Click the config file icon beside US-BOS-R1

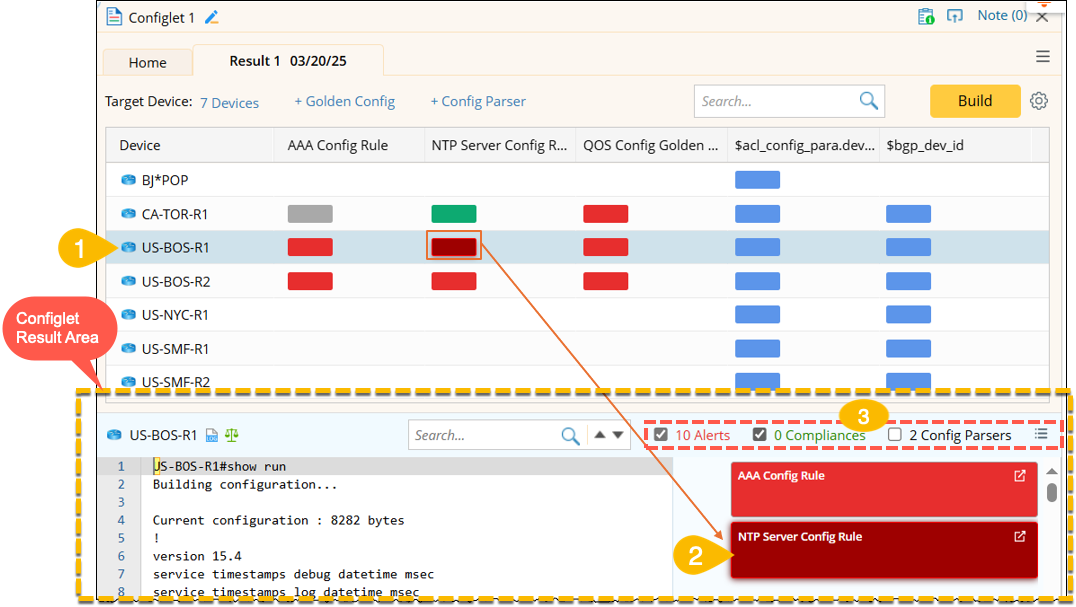pos(212,435)
